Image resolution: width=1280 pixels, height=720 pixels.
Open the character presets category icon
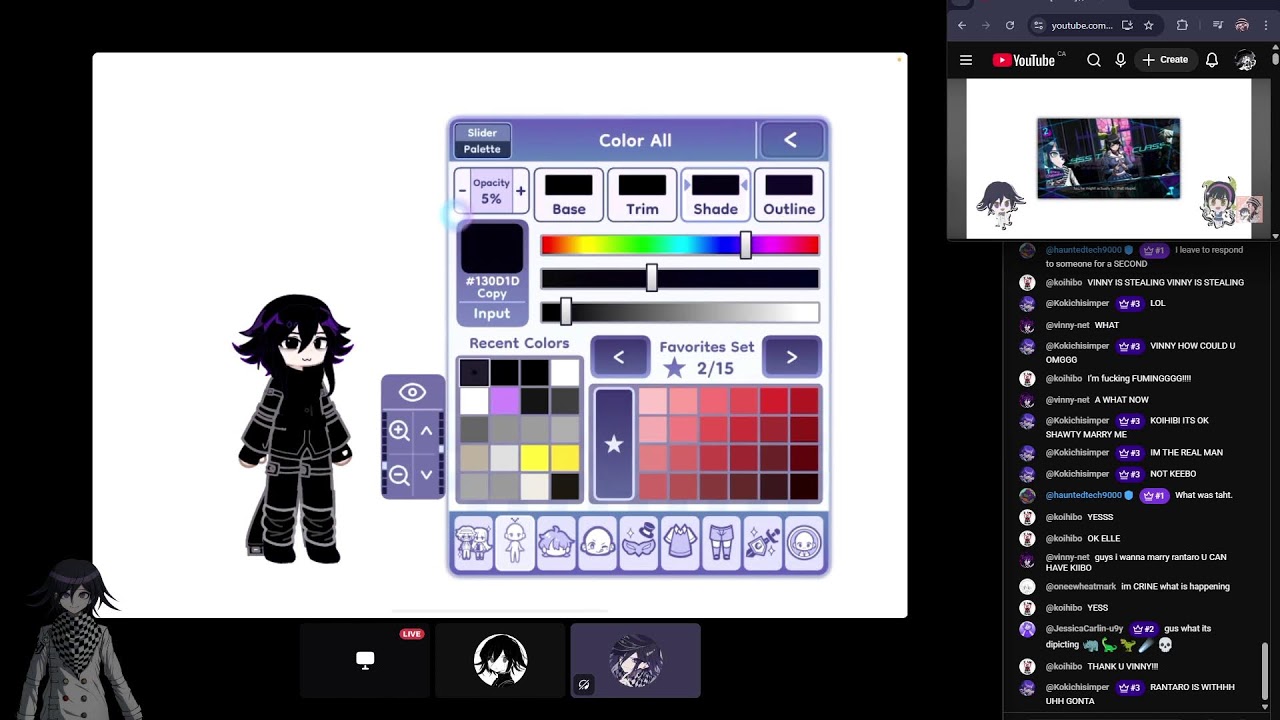coord(473,542)
